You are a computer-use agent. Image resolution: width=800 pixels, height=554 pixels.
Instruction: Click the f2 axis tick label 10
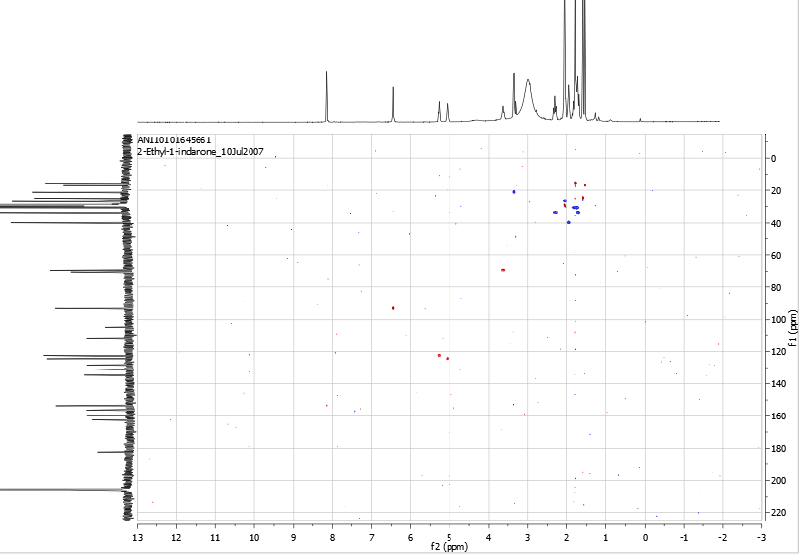point(254,537)
